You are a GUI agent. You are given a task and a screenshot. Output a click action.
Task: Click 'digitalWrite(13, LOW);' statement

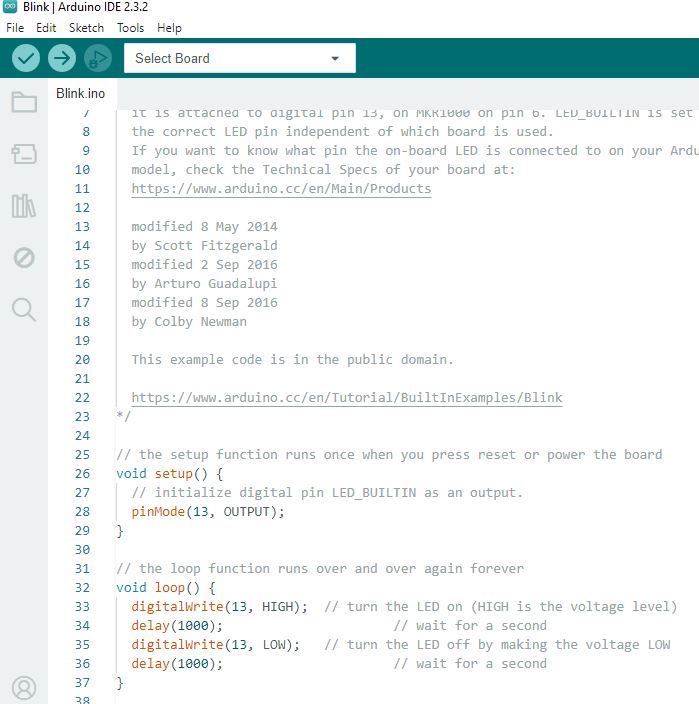pyautogui.click(x=215, y=645)
